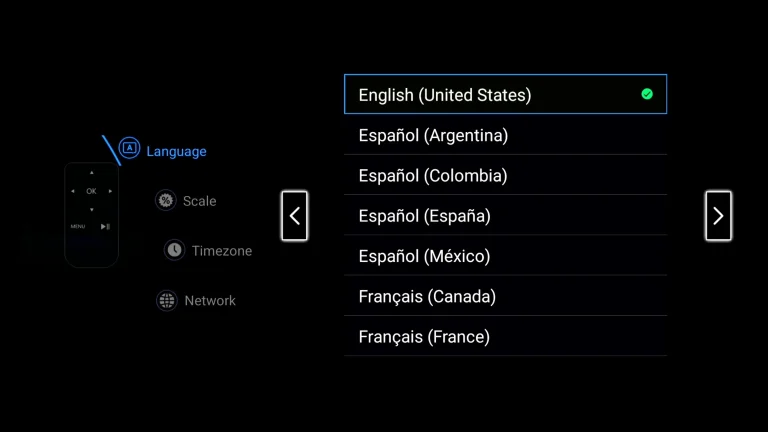Choose Français (Canada) from the list
Viewport: 768px width, 432px height.
coord(505,295)
